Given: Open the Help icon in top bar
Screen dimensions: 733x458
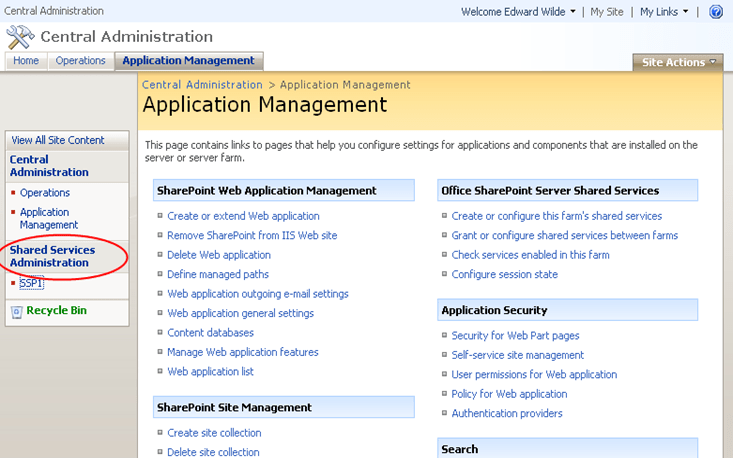Looking at the screenshot, I should click(716, 12).
